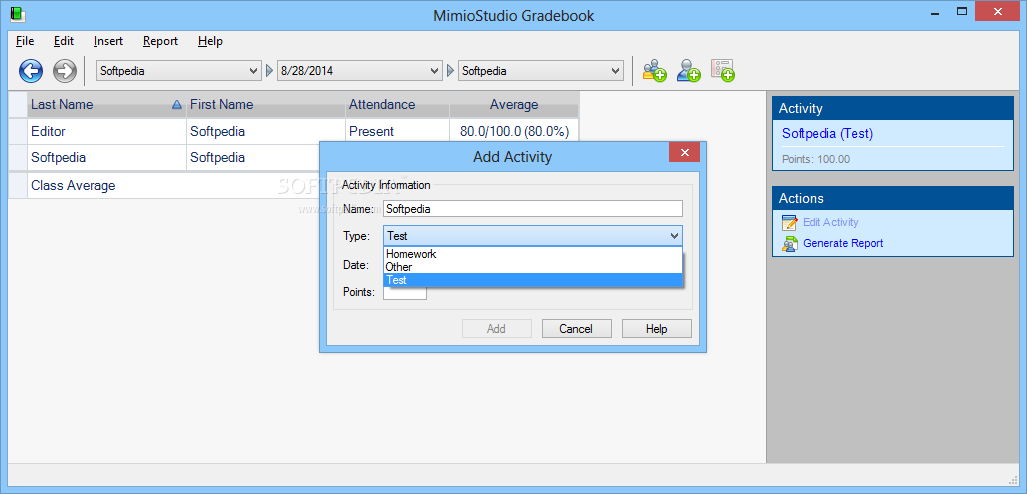The width and height of the screenshot is (1027, 494).
Task: Click the Gradebook app icon in title bar
Action: [17, 14]
